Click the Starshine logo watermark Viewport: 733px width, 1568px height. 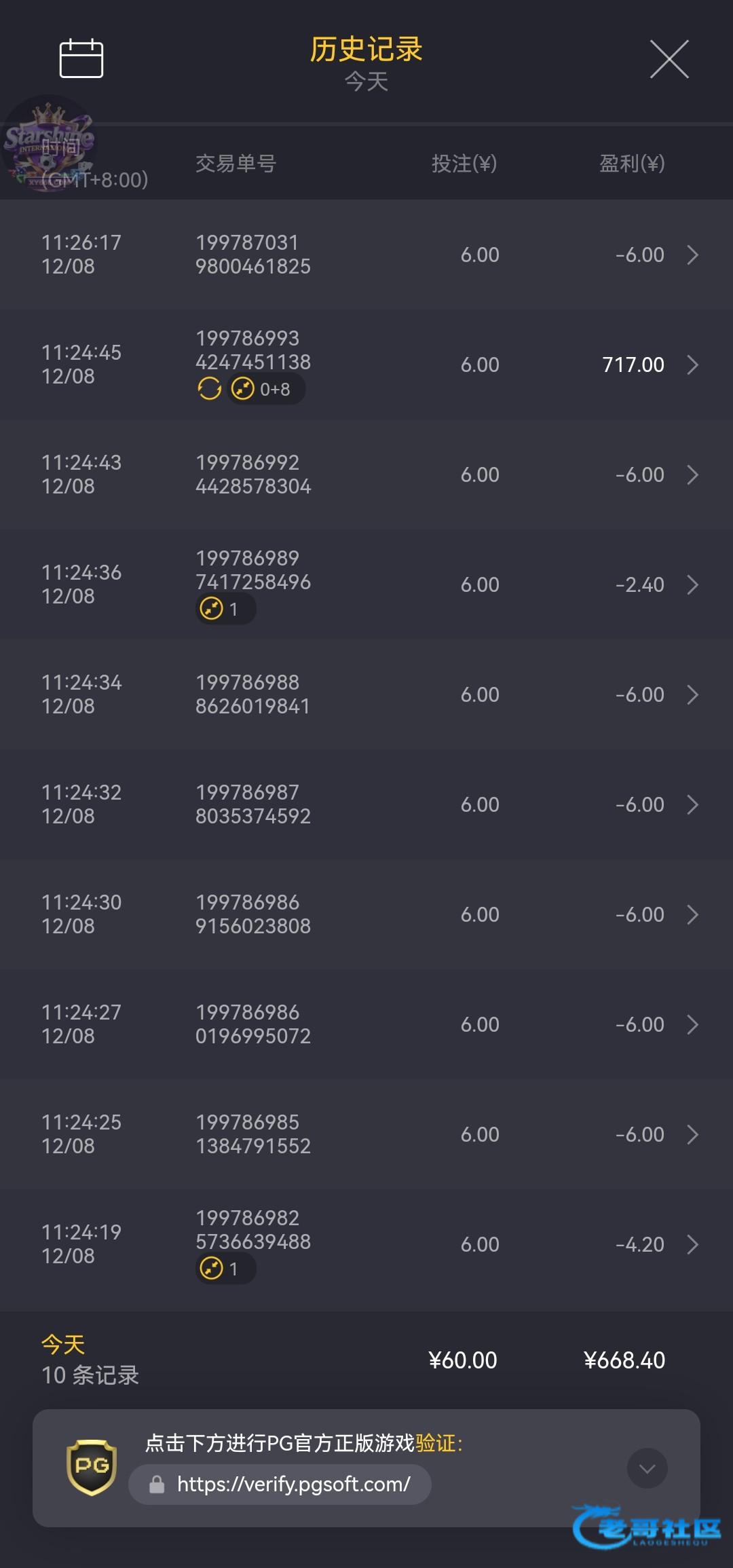pyautogui.click(x=49, y=143)
